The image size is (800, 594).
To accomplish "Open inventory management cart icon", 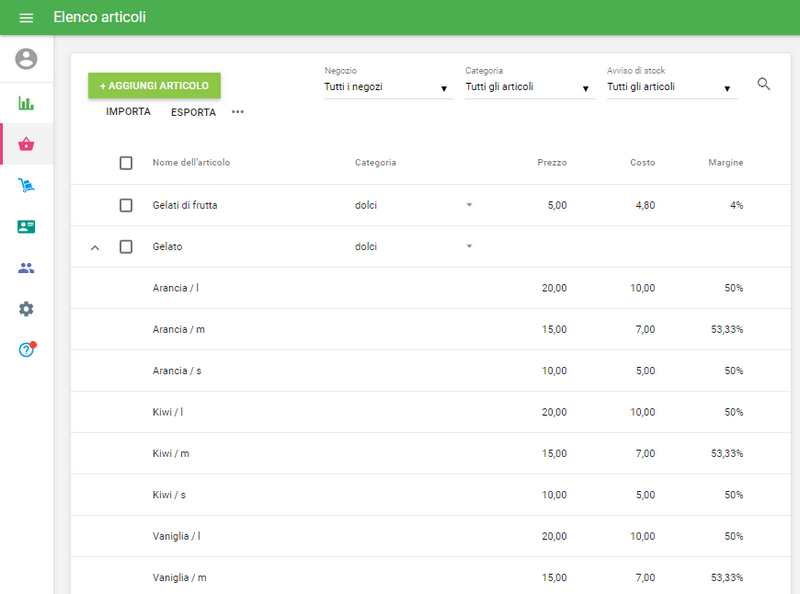I will pyautogui.click(x=26, y=185).
